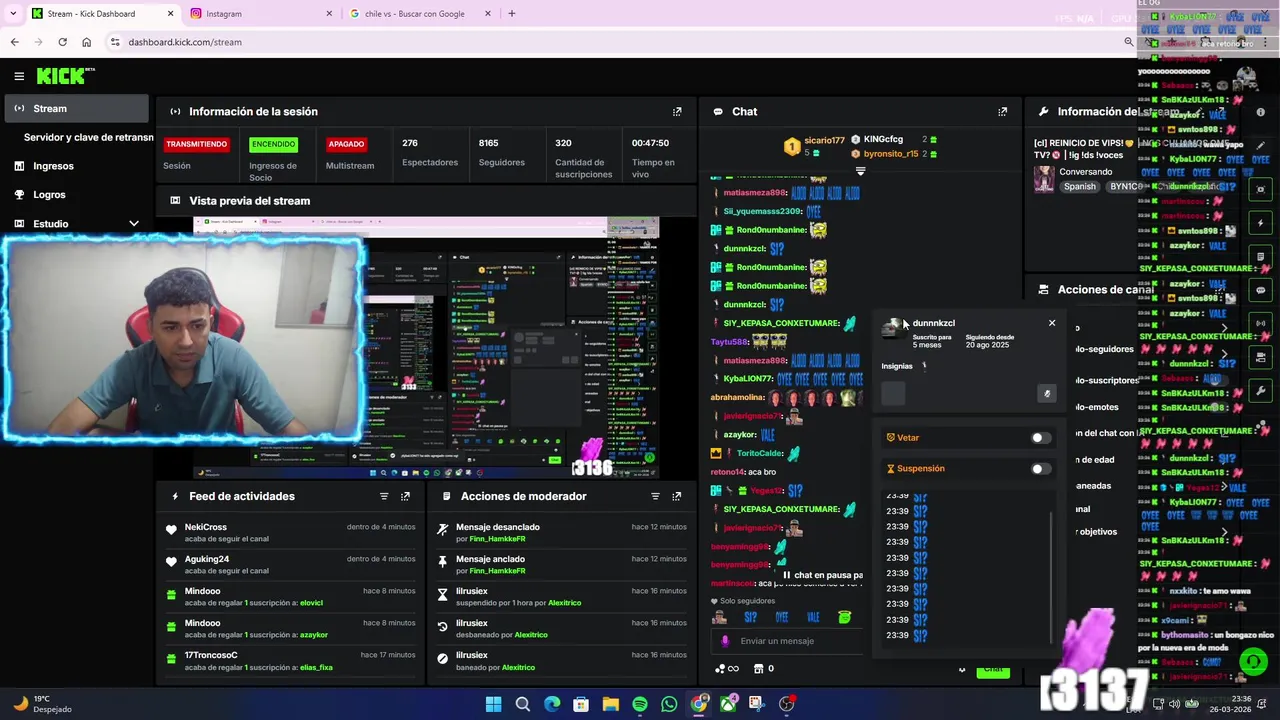Screen dimensions: 1280x720
Task: Open Finn_HamkkeFR link under Mensaje anclado
Action: pyautogui.click(x=497, y=571)
